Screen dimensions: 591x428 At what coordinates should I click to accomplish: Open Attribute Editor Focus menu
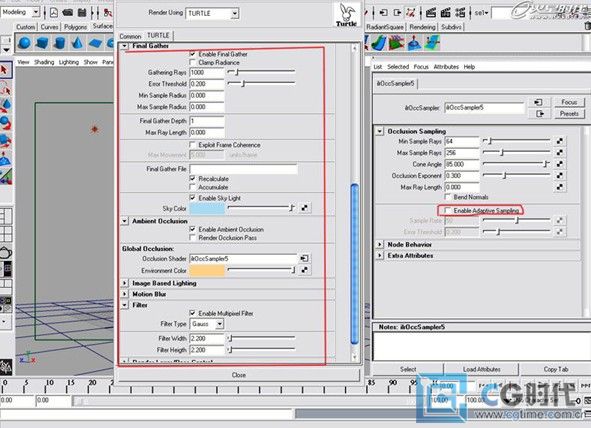click(421, 67)
